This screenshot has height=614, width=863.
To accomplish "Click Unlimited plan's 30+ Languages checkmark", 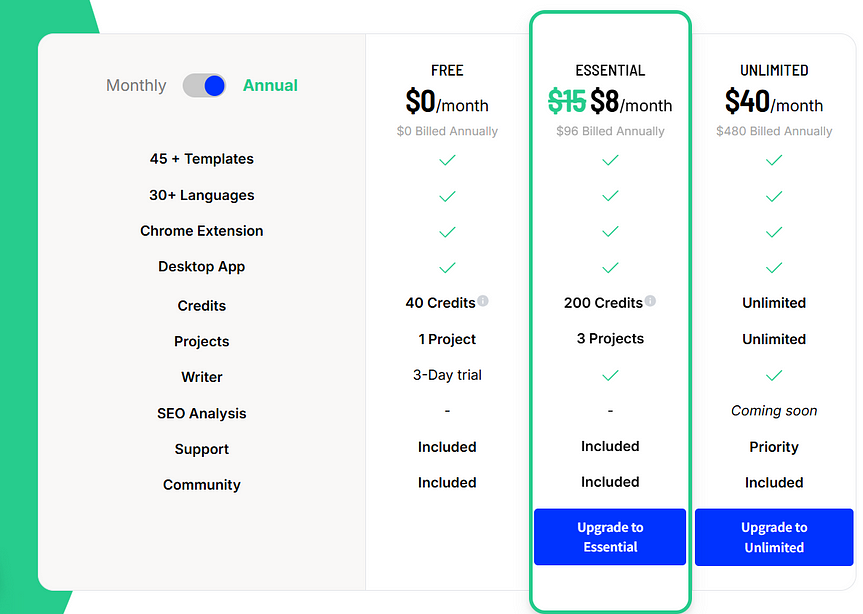I will 773,197.
